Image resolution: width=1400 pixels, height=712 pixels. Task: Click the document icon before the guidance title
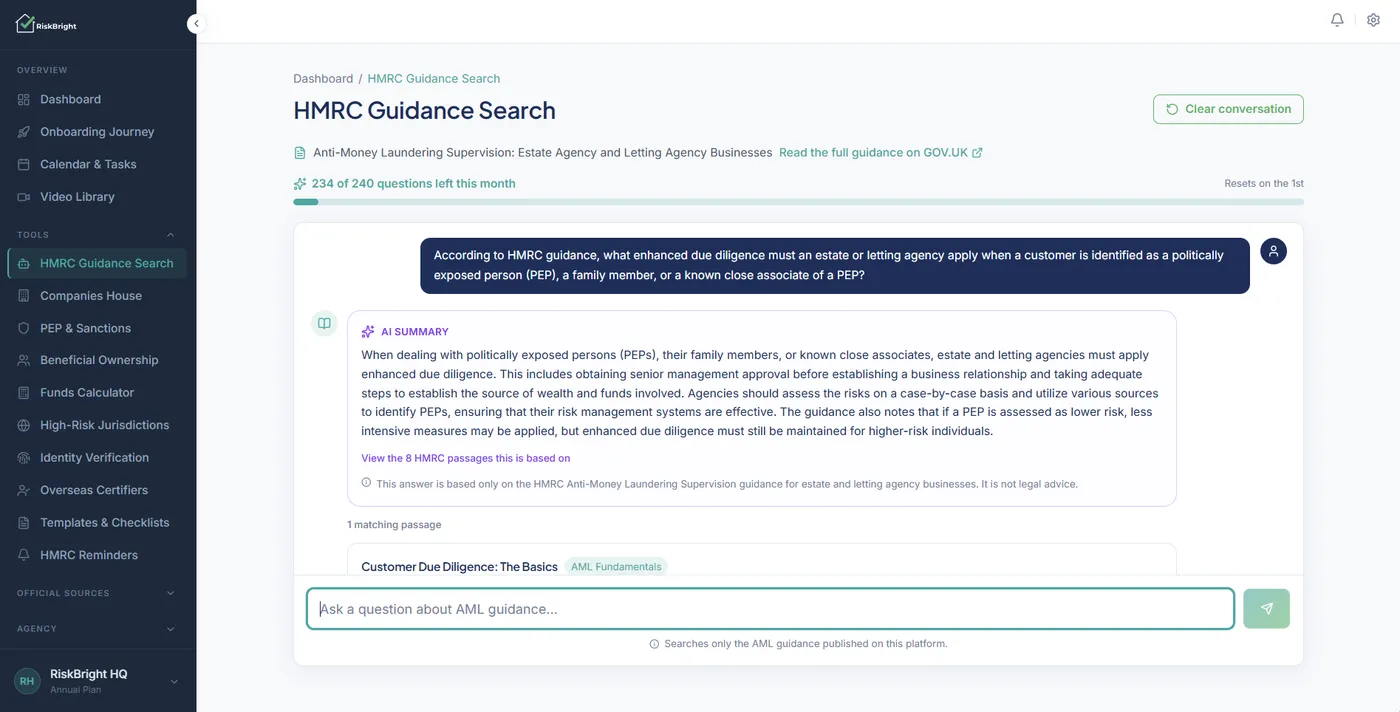click(299, 153)
